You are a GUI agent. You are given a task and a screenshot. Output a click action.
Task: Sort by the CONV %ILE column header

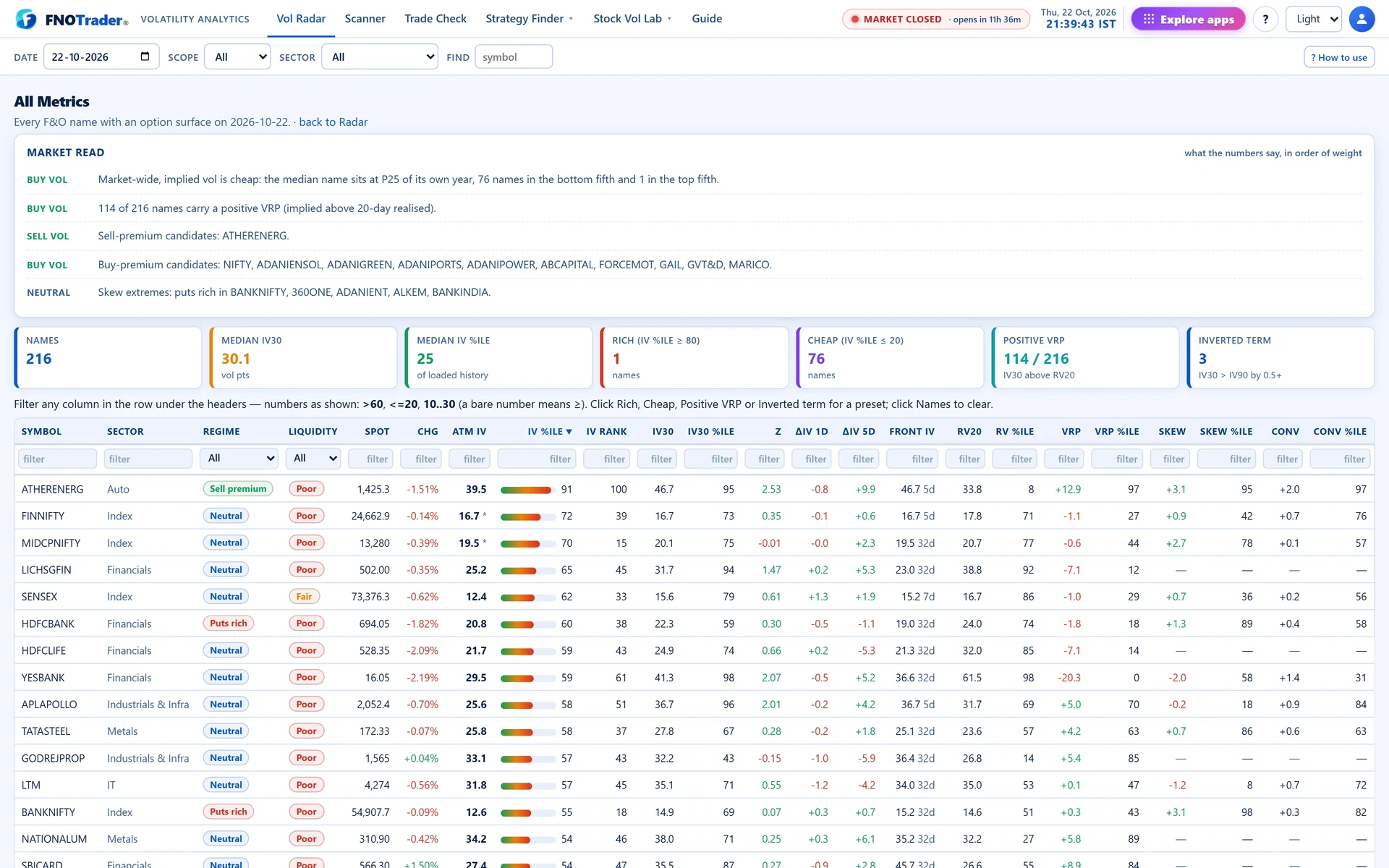1340,431
